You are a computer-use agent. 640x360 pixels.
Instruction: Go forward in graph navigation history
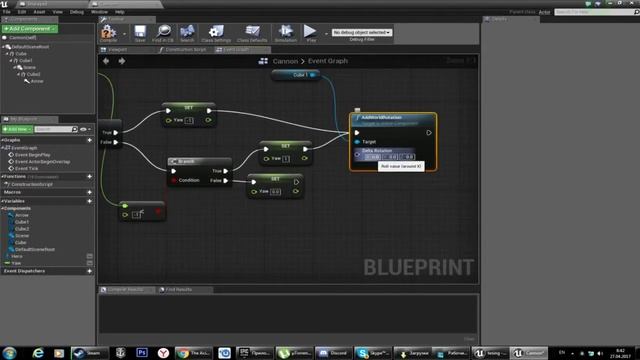[122, 61]
